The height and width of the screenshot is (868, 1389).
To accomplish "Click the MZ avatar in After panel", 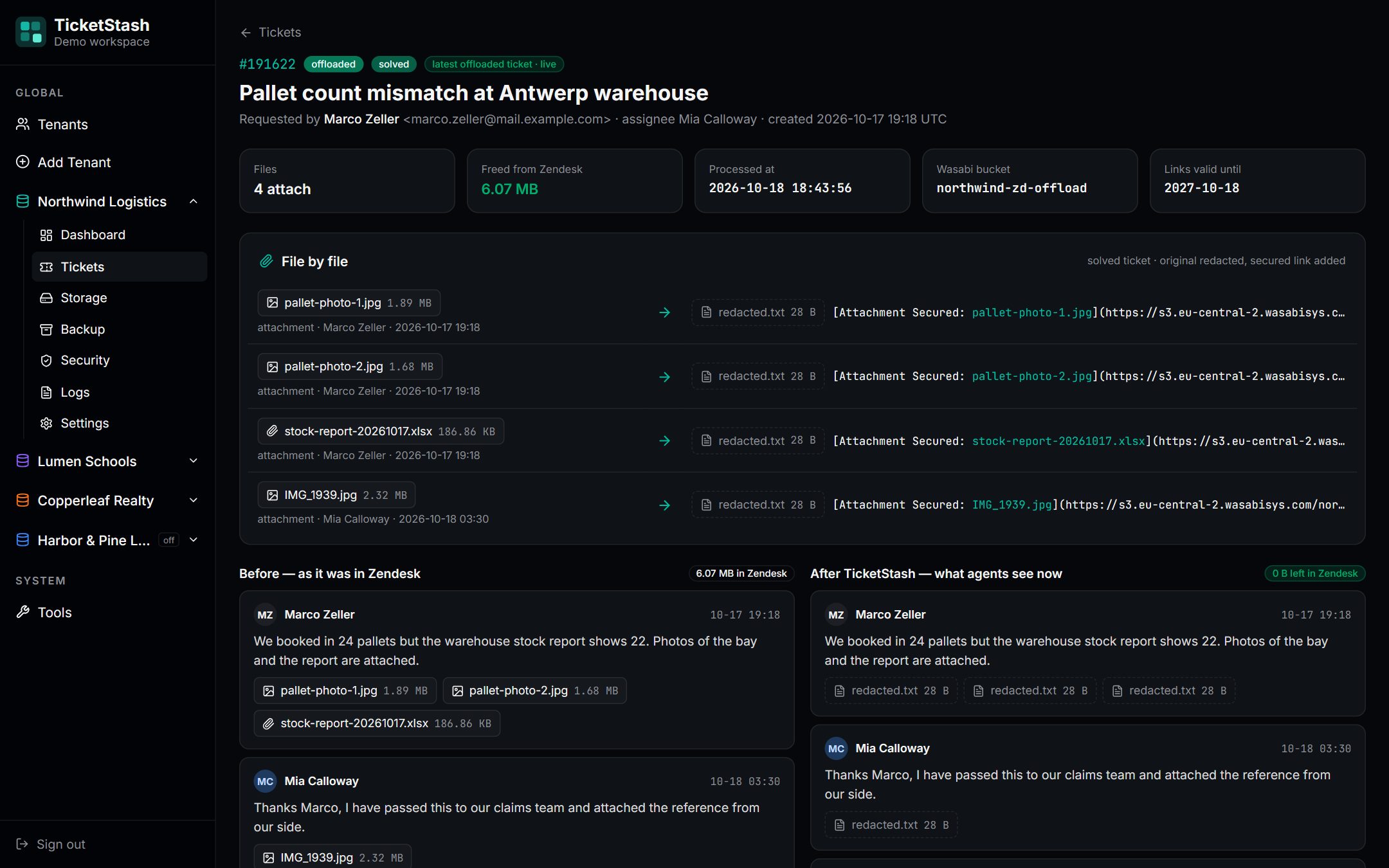I will coord(836,615).
